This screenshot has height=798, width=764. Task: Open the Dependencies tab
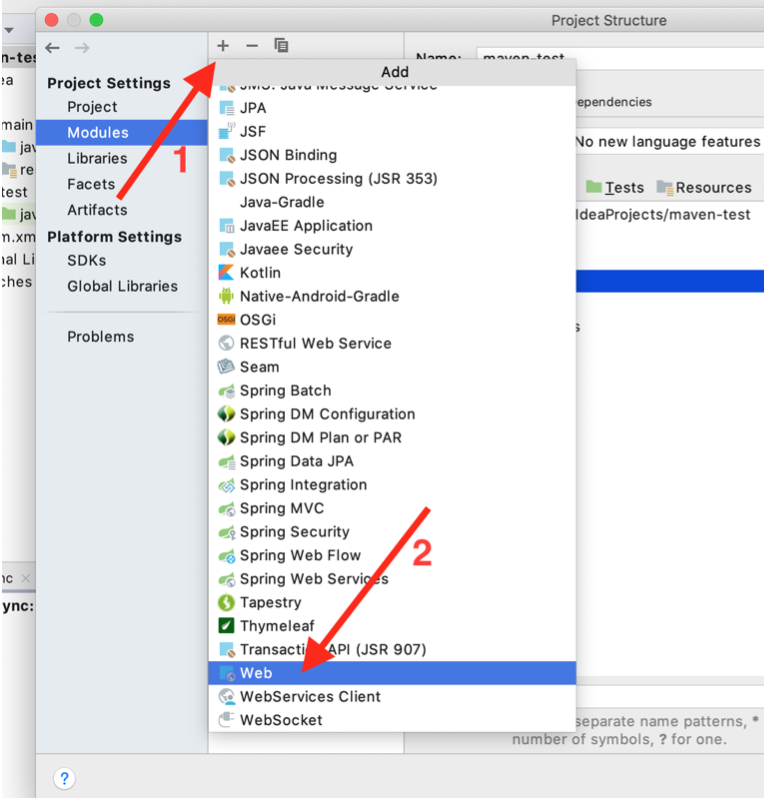(614, 102)
